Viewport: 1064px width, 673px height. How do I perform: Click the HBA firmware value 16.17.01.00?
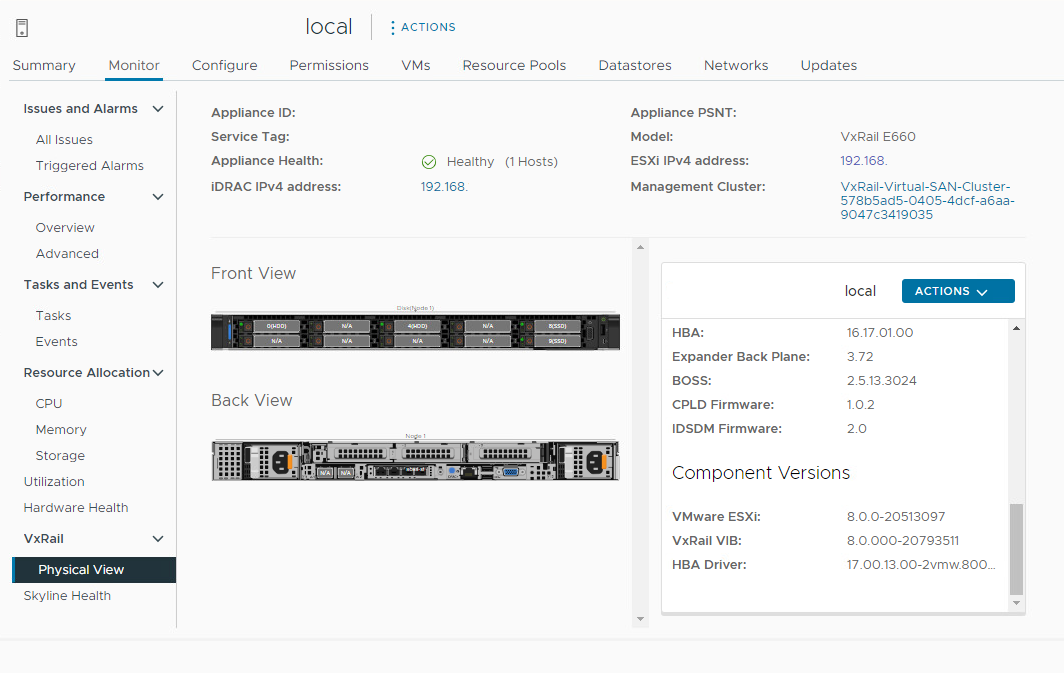pos(879,332)
